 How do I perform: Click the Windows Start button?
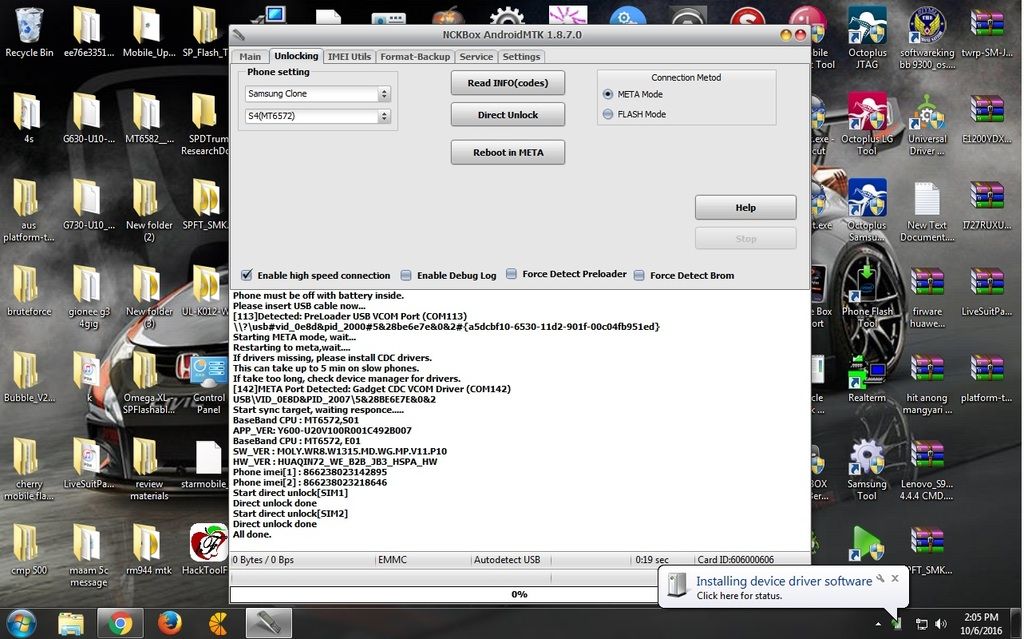tap(20, 623)
